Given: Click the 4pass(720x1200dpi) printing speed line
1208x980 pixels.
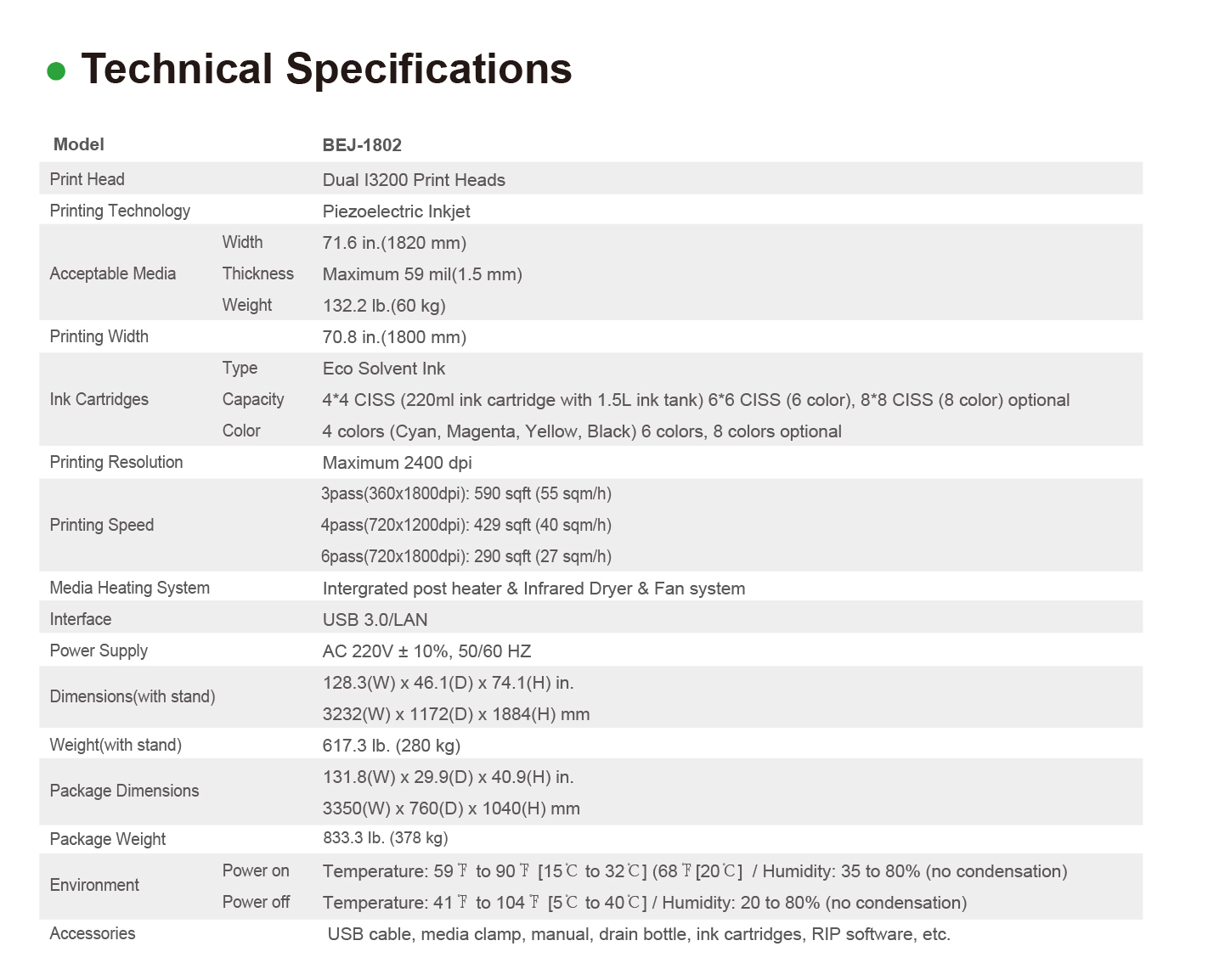Looking at the screenshot, I should (466, 525).
